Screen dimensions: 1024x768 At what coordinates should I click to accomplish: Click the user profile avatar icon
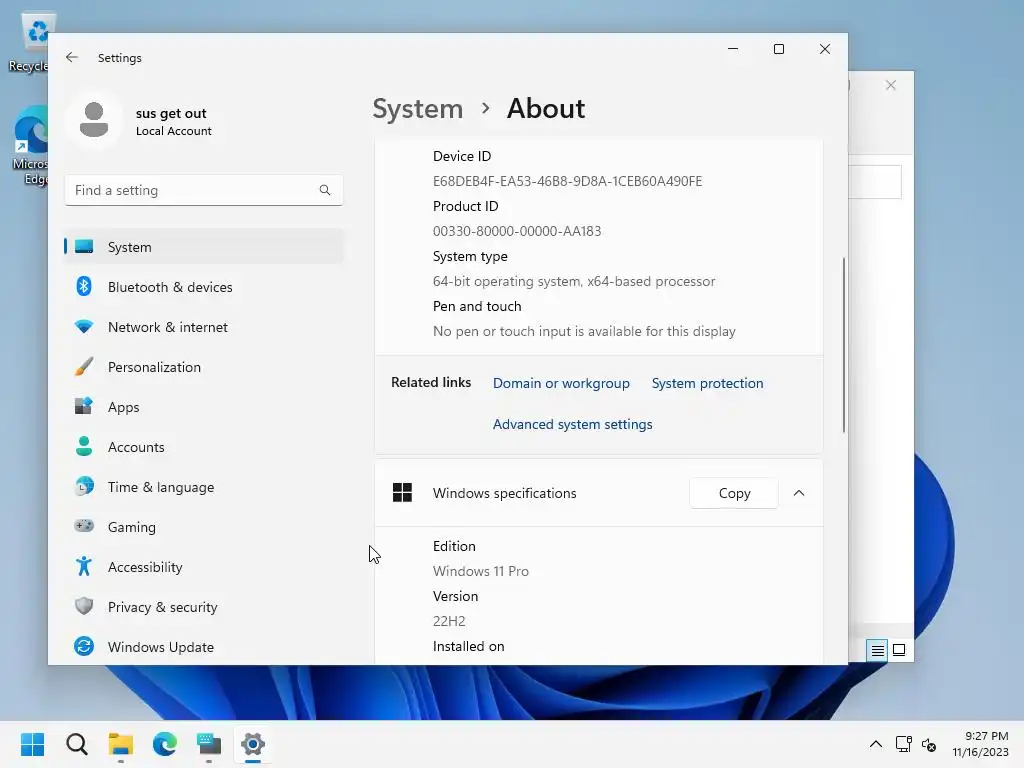coord(94,120)
